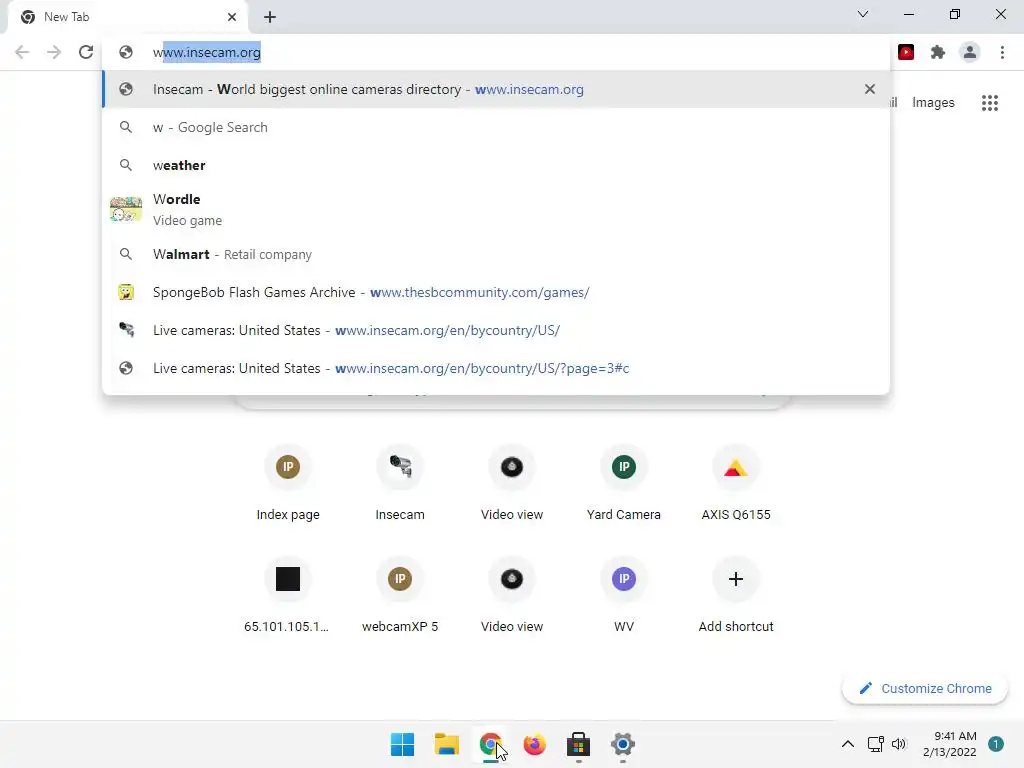Open the Chrome profile avatar

coord(970,52)
